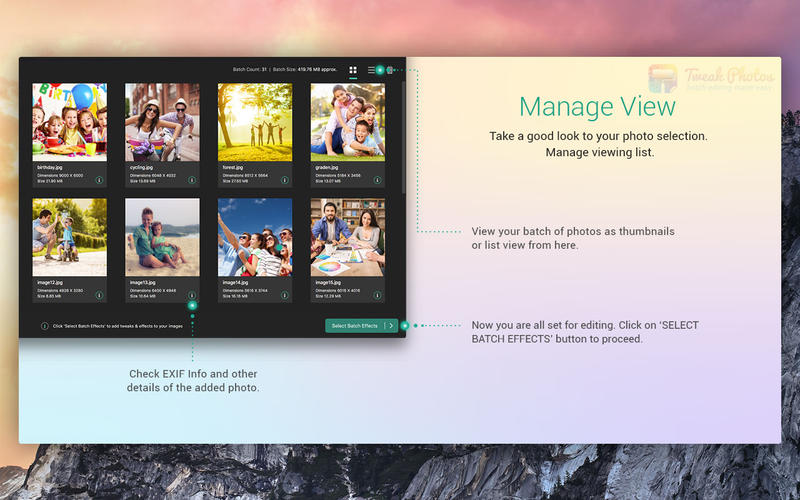Click the trash icon in top toolbar
The width and height of the screenshot is (800, 500).
tap(389, 70)
